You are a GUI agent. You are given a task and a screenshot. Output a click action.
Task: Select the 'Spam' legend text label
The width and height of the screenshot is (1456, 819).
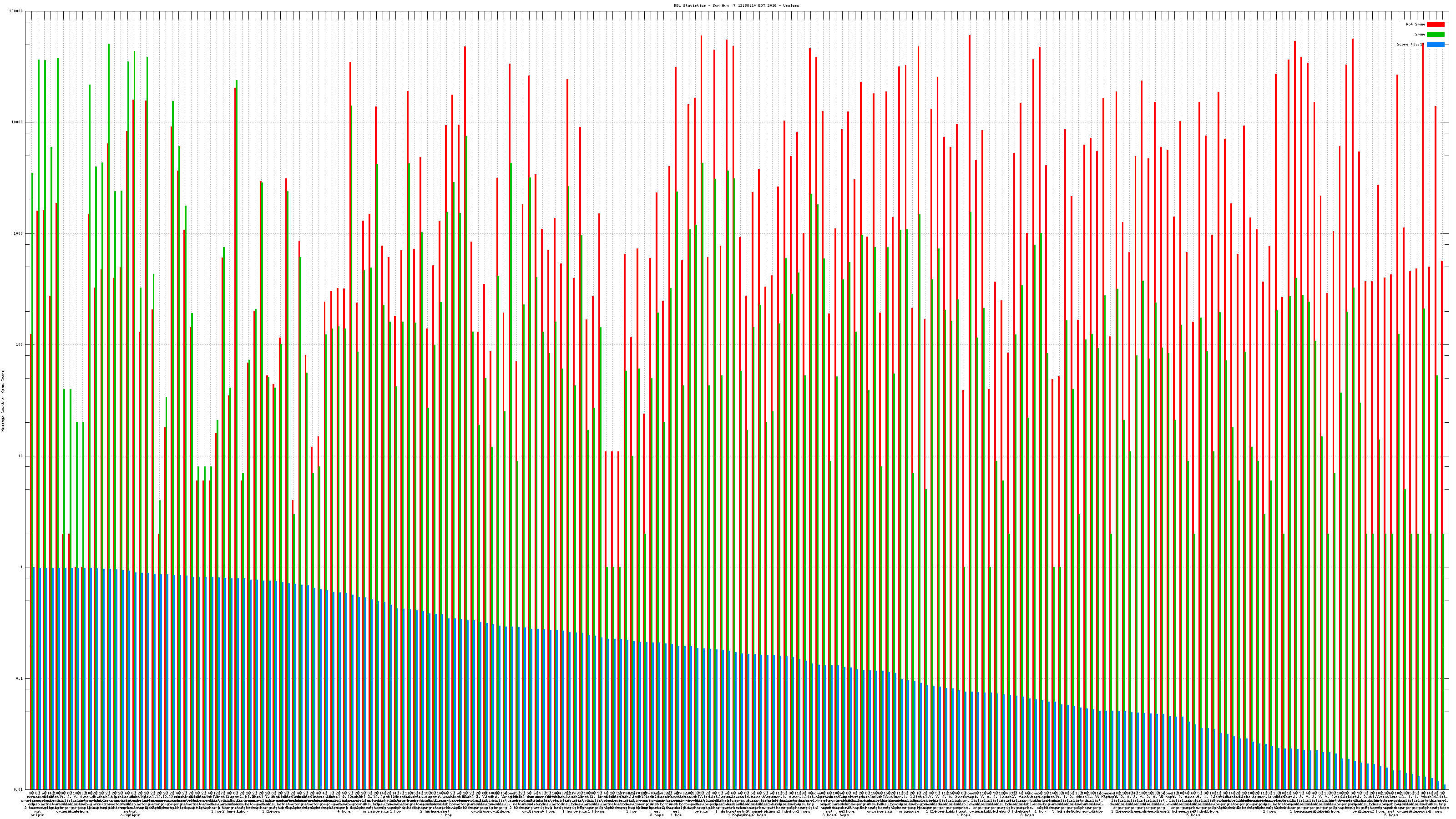point(1420,35)
